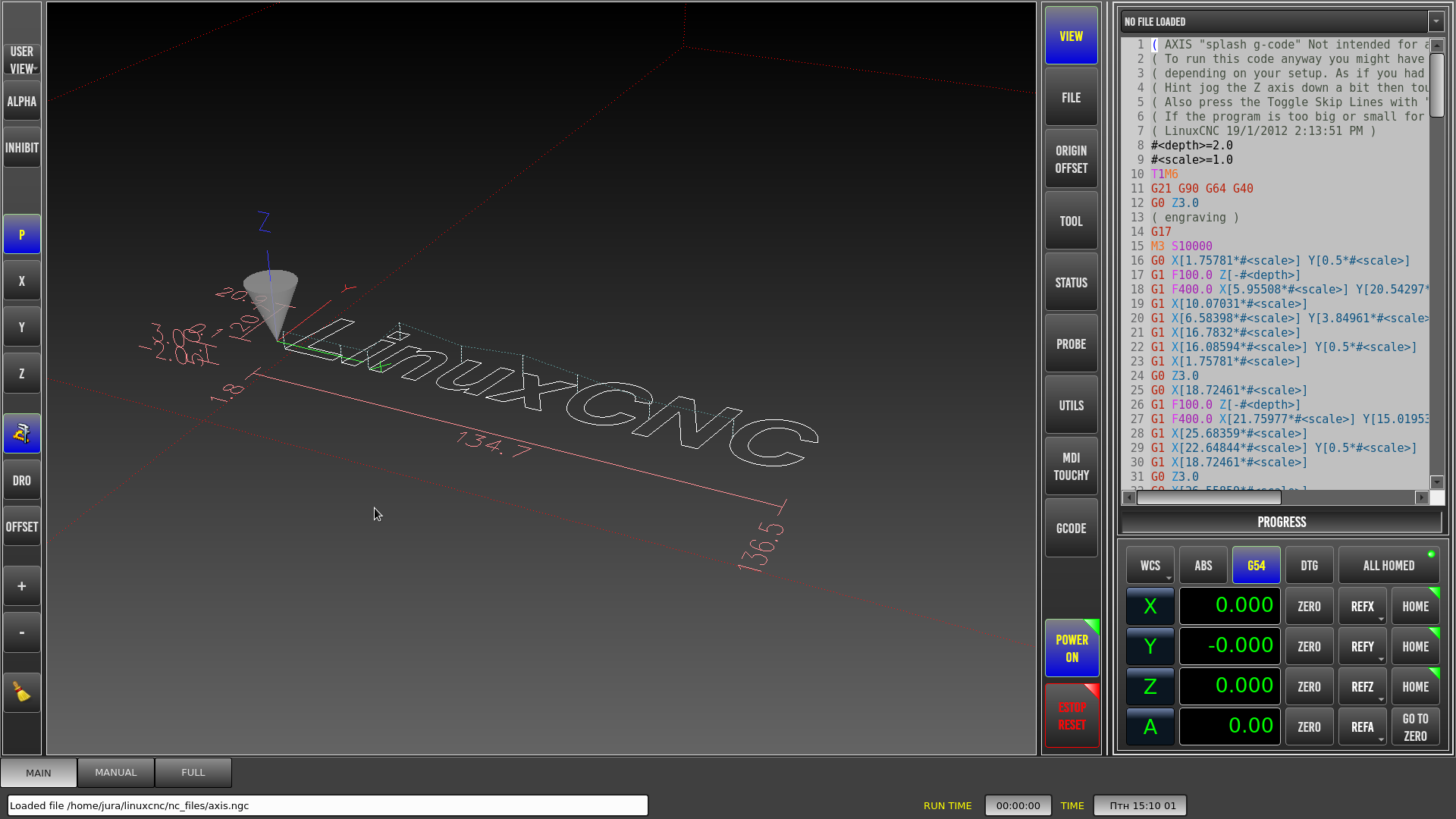Open the REFX dropdown
This screenshot has width=1456, height=819.
coord(1362,607)
